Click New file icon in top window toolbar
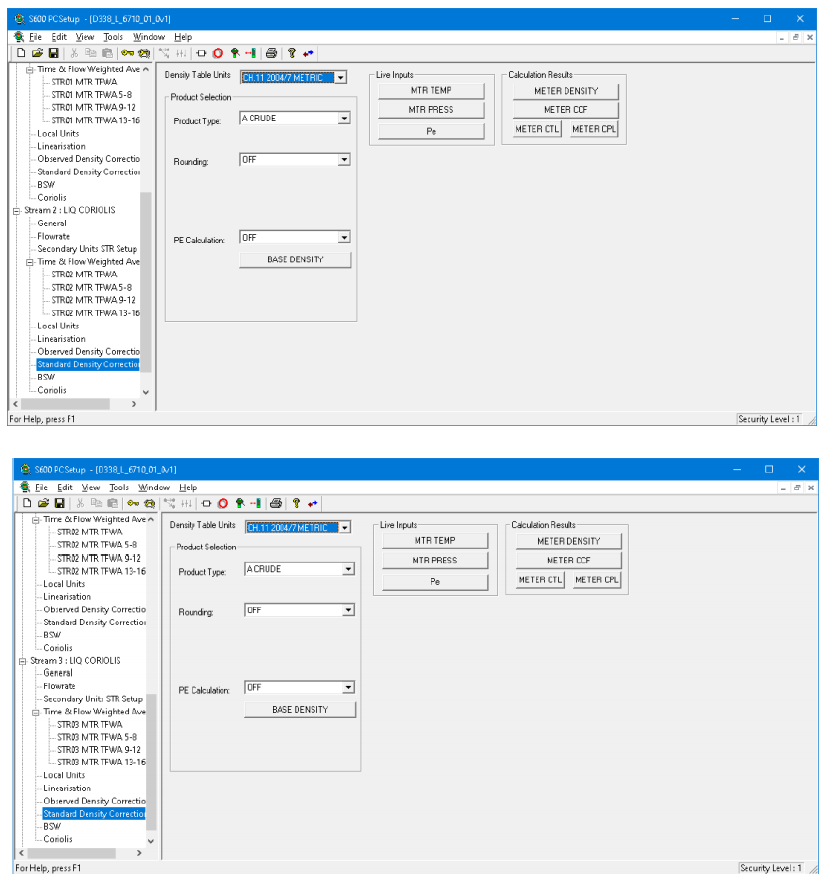The image size is (828, 882). click(21, 53)
